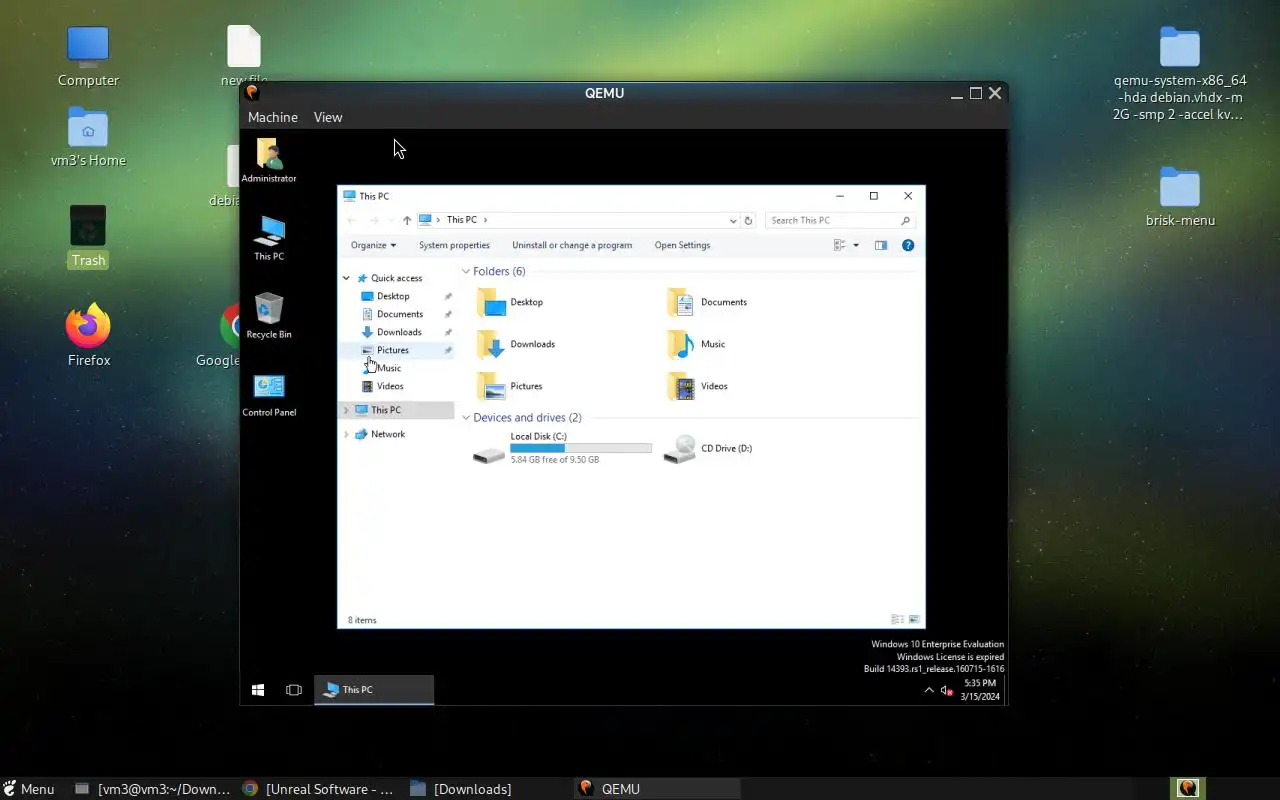Click Uninstall or change a program
Screen dimensions: 1280x800
tap(572, 245)
